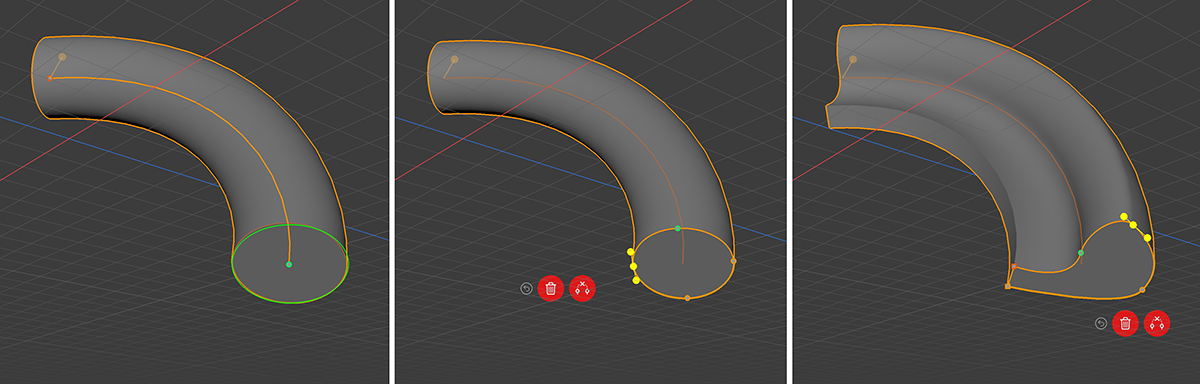Select tan path end point on middle tube
Image resolution: width=1200 pixels, height=384 pixels.
[454, 59]
